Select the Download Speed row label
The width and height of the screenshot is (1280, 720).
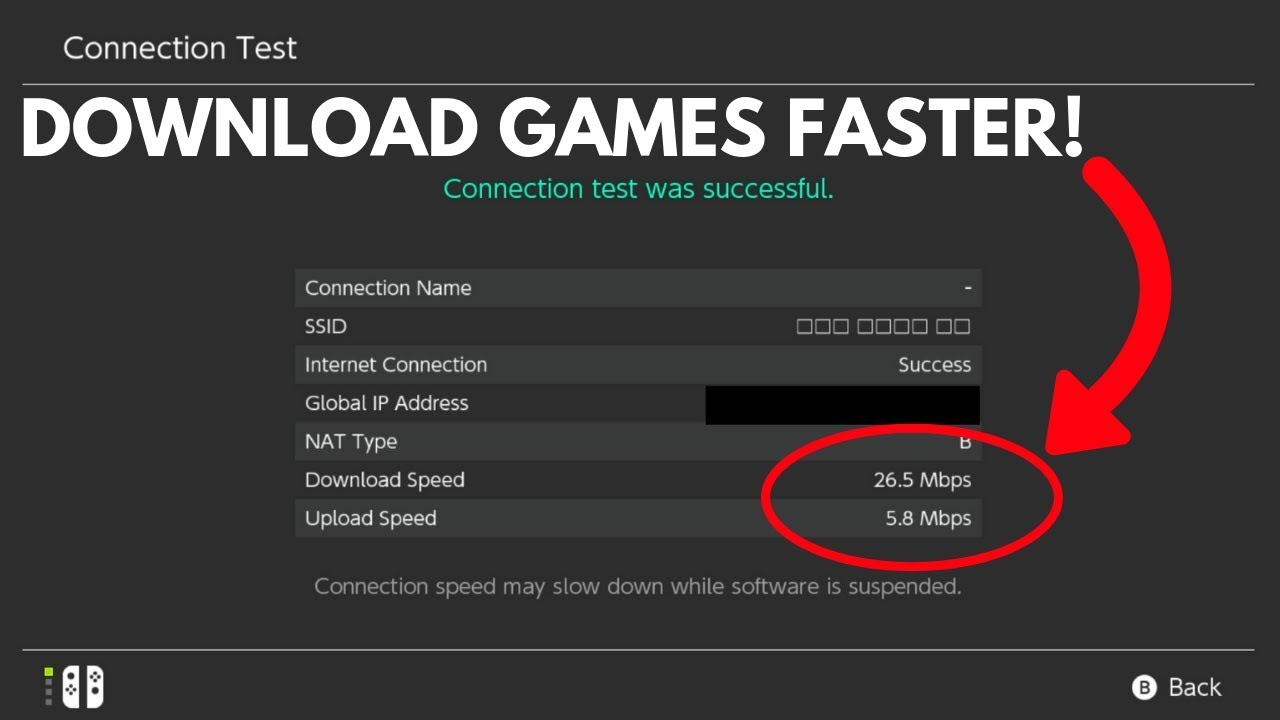[x=385, y=480]
